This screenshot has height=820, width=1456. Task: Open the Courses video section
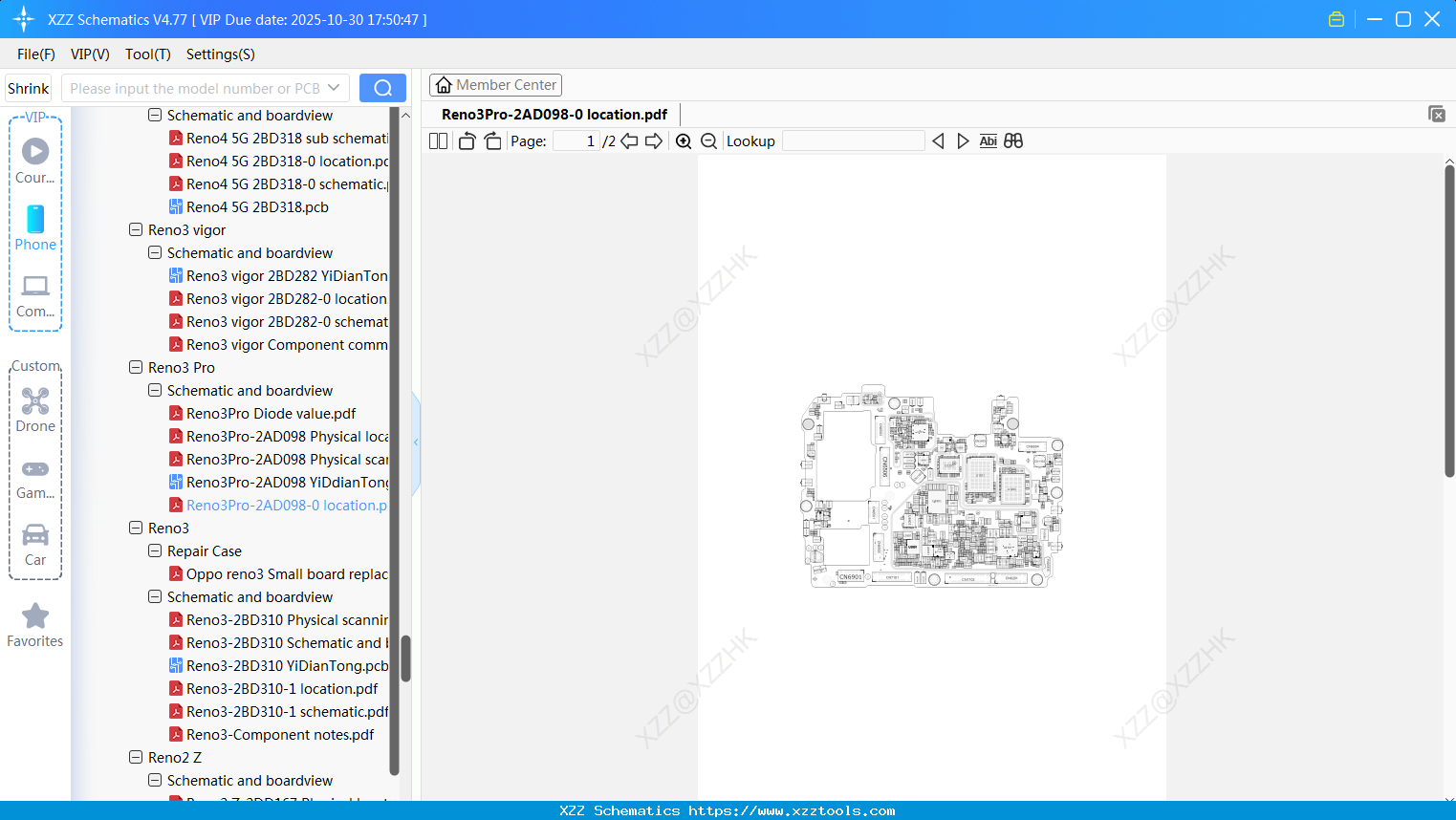35,161
